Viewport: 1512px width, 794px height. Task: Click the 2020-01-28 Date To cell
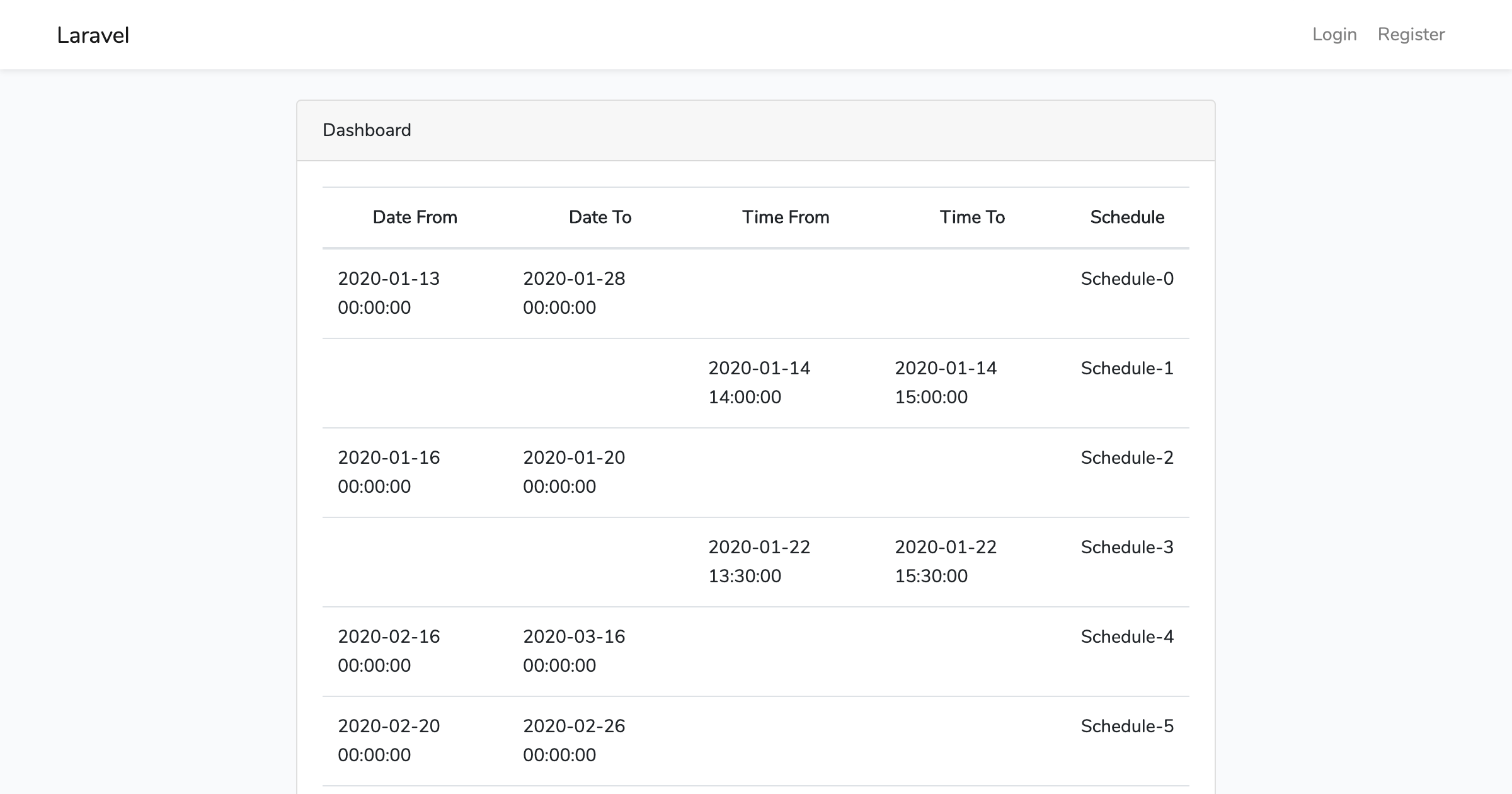(x=574, y=293)
